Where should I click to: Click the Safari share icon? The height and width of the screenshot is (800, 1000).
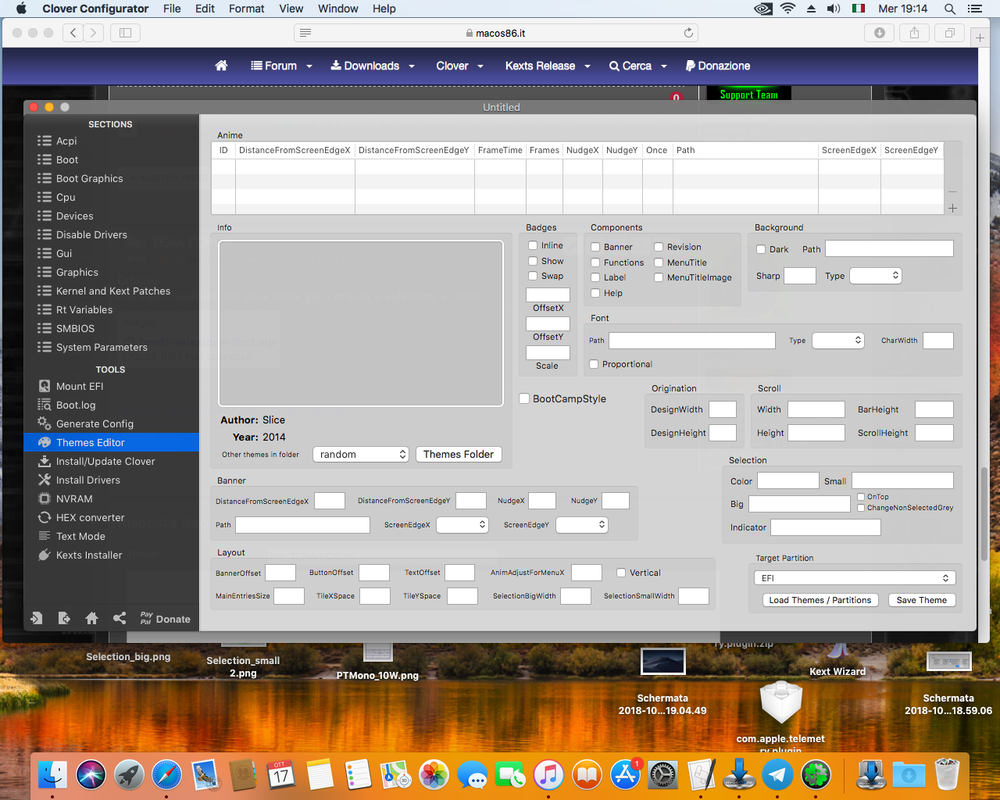(915, 33)
